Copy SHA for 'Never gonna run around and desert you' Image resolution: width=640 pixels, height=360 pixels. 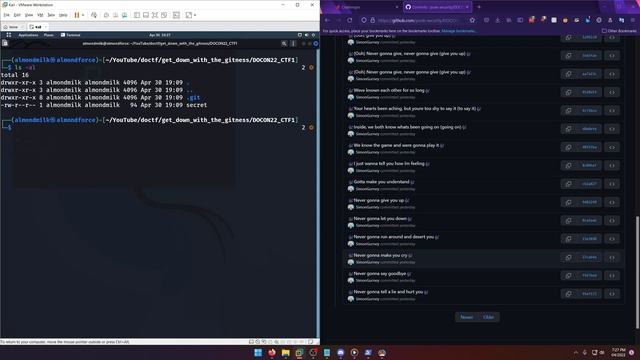(569, 239)
